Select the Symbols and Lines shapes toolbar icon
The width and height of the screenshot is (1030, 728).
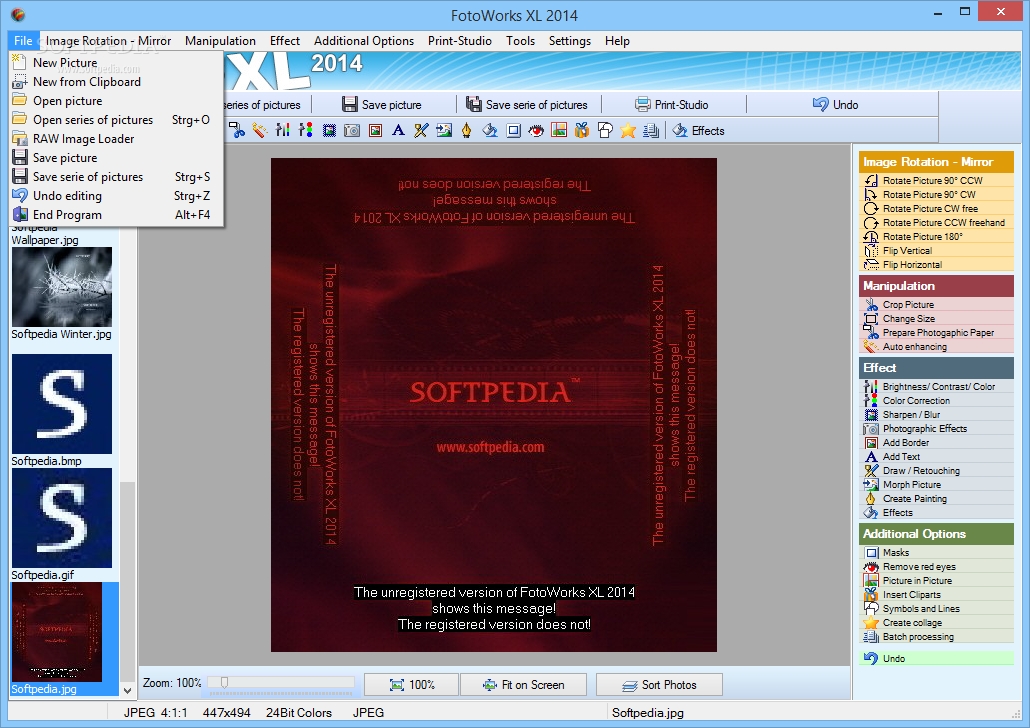click(605, 130)
